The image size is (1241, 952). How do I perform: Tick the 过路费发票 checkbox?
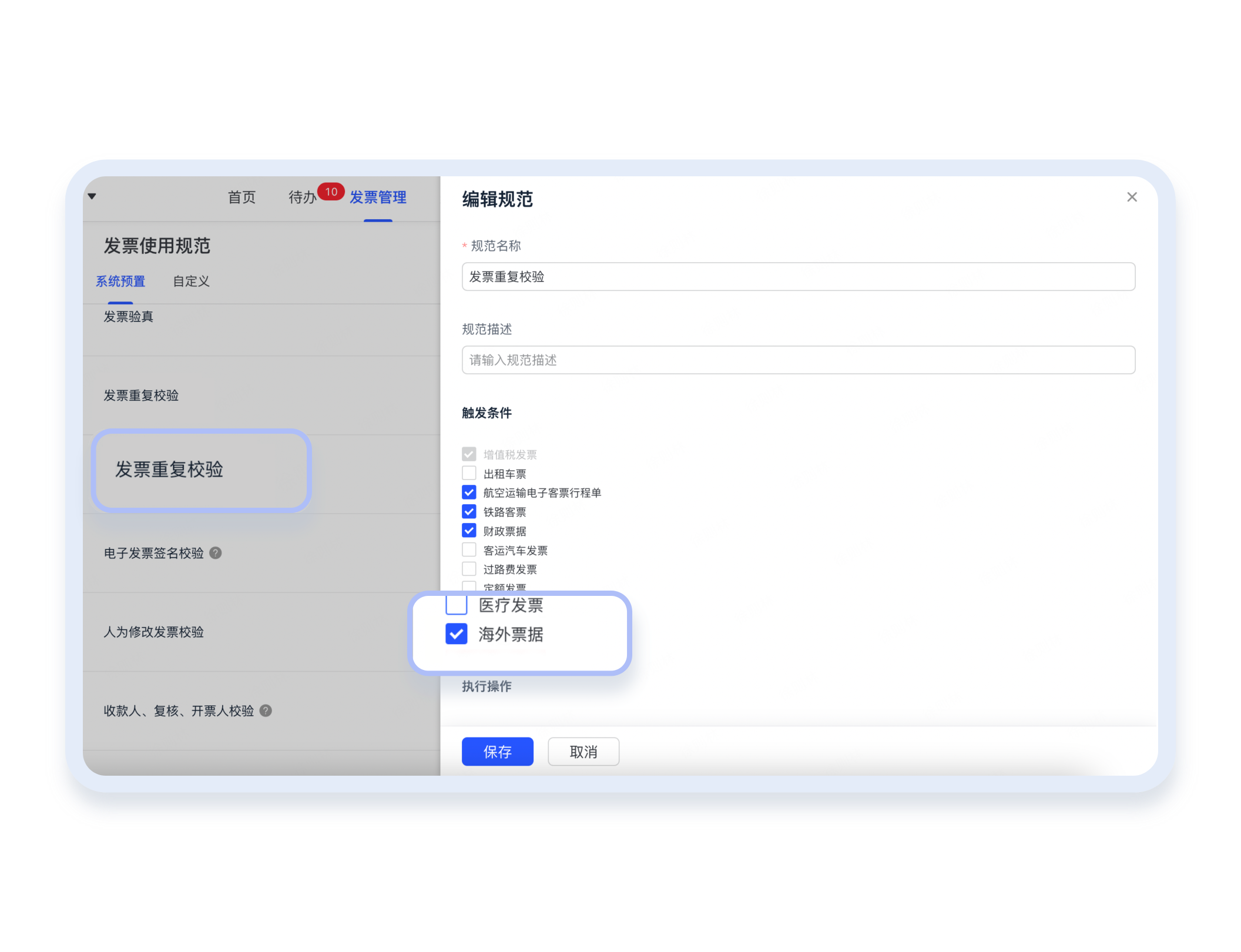(469, 569)
